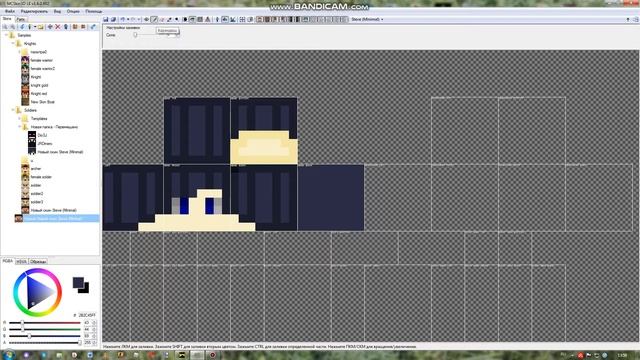Open the new skin dropdown arrow

[35, 27]
